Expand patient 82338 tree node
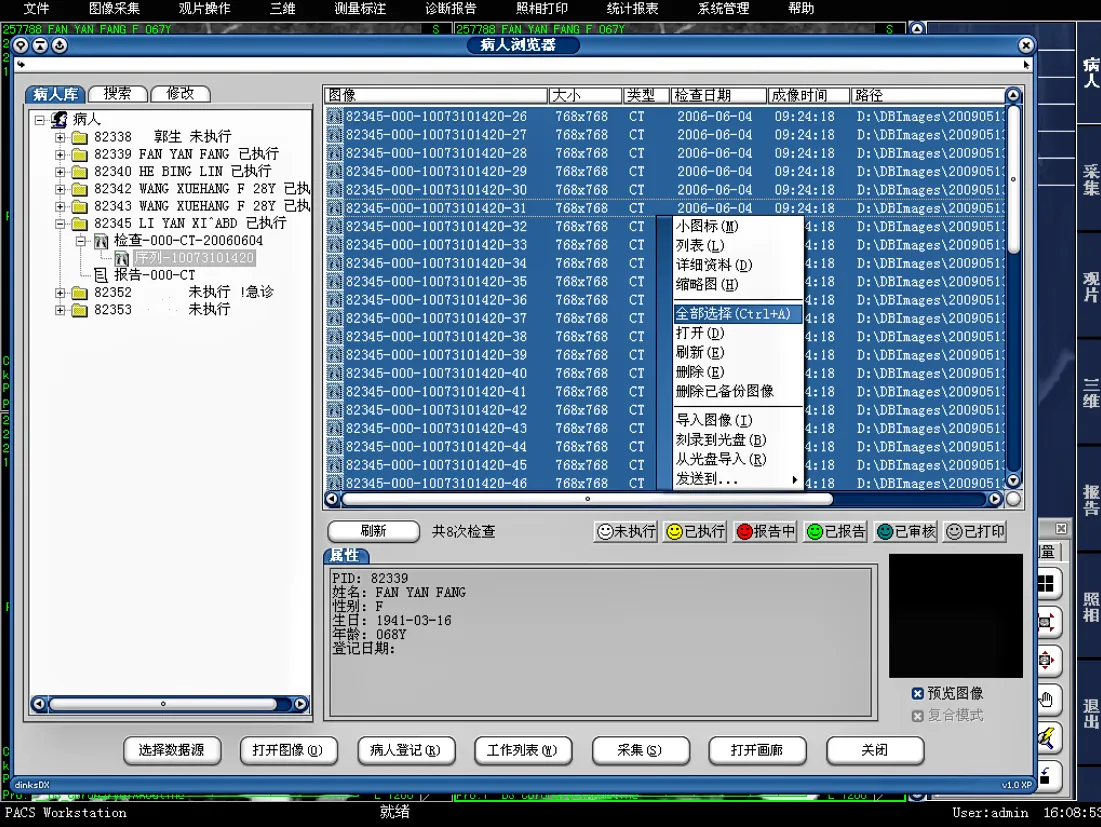 point(60,137)
